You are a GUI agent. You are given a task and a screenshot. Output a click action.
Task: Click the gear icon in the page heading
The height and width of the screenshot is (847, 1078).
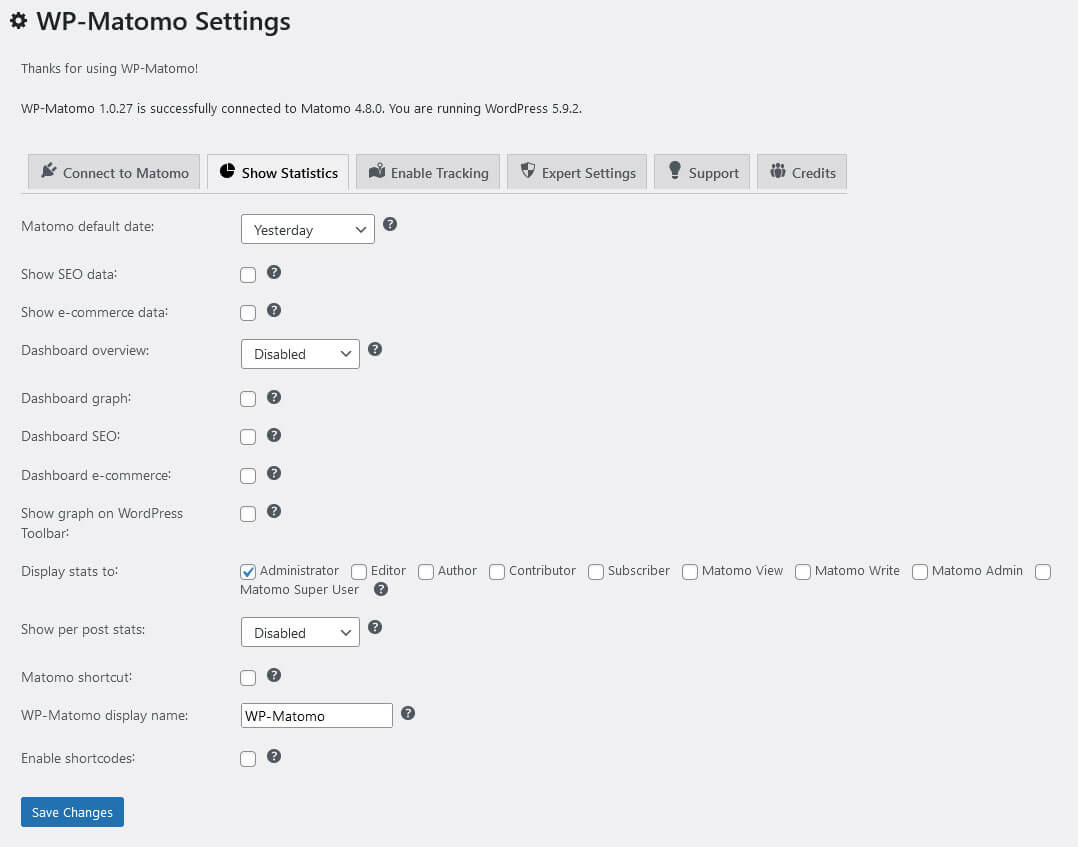coord(18,20)
